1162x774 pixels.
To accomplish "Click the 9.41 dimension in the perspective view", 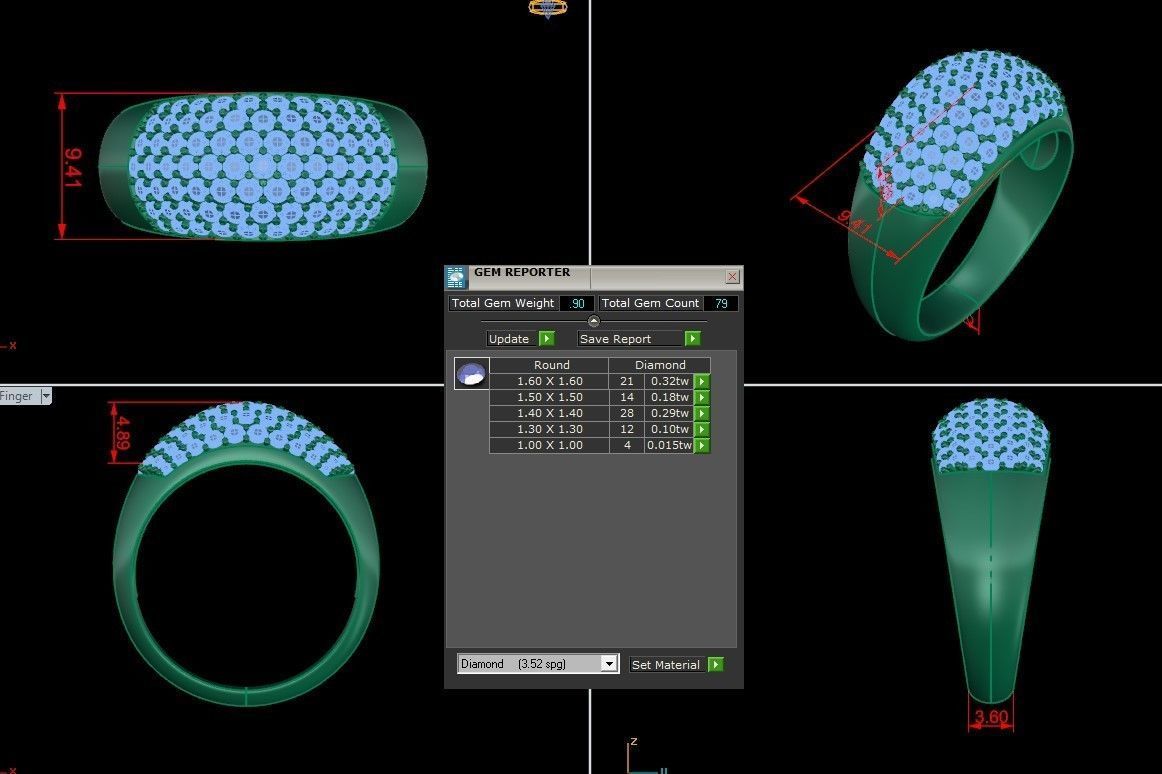I will click(854, 222).
